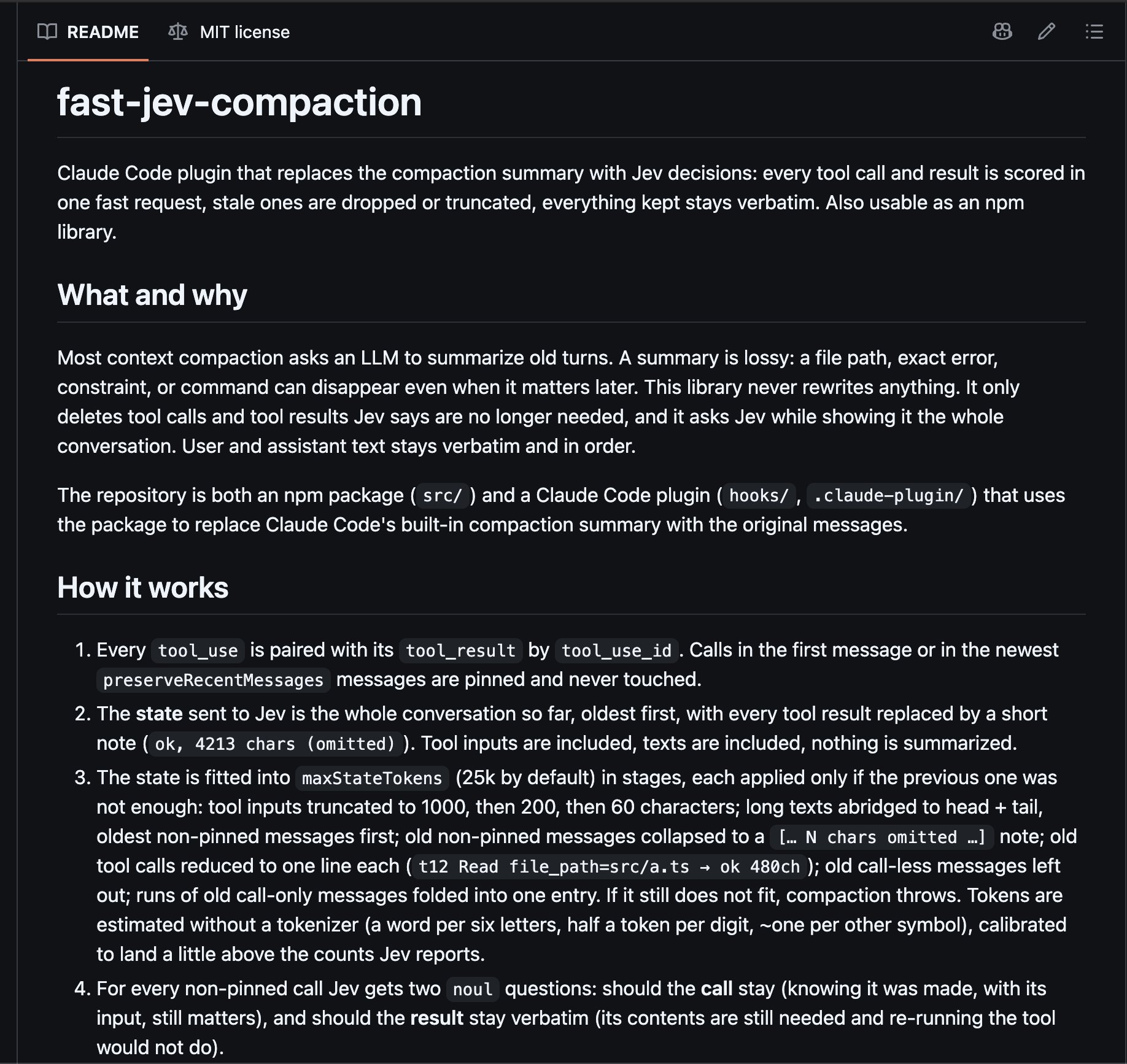
Task: Click the src/ inline code snippet
Action: click(x=442, y=496)
